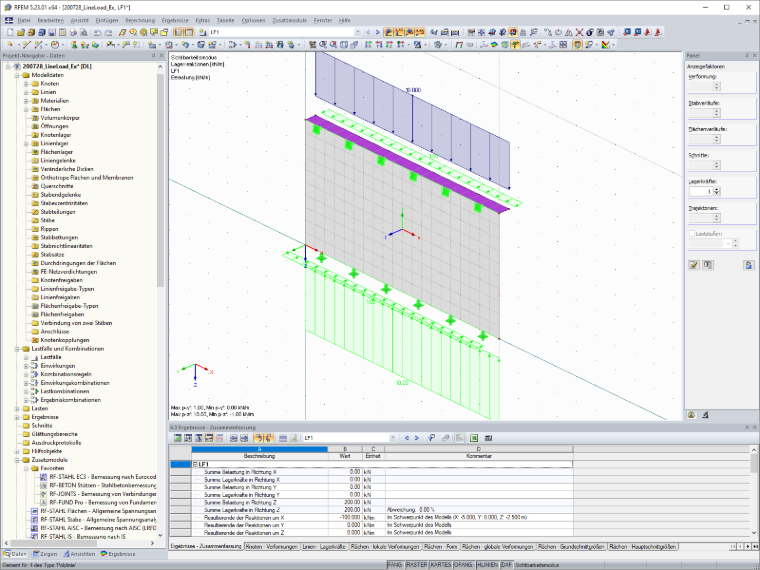
Task: Click the navigator vertical scrollbar
Action: pyautogui.click(x=160, y=179)
